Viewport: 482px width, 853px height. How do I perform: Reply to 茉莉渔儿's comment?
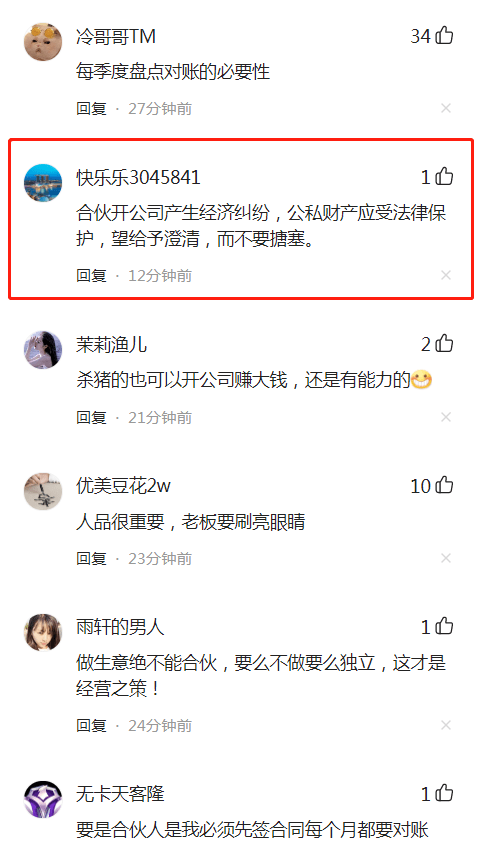click(91, 417)
